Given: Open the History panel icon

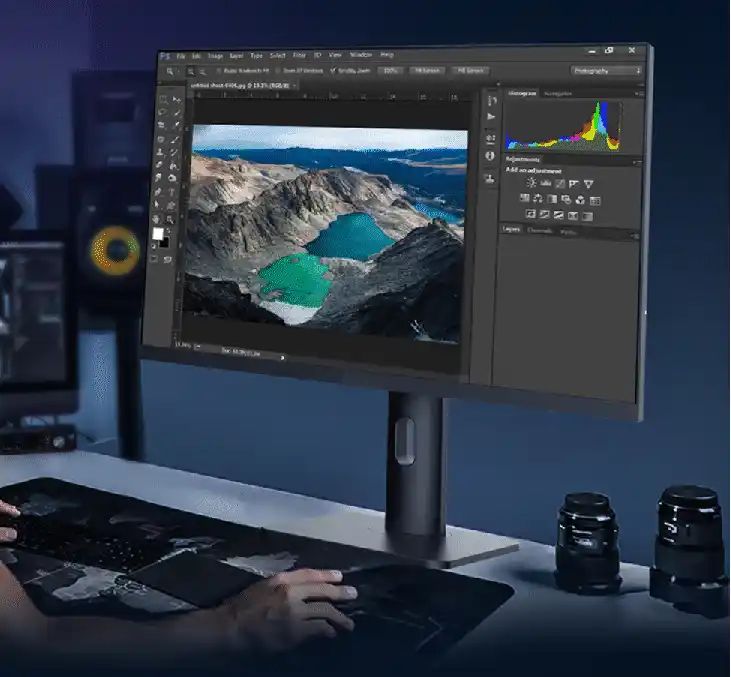Looking at the screenshot, I should coord(491,102).
